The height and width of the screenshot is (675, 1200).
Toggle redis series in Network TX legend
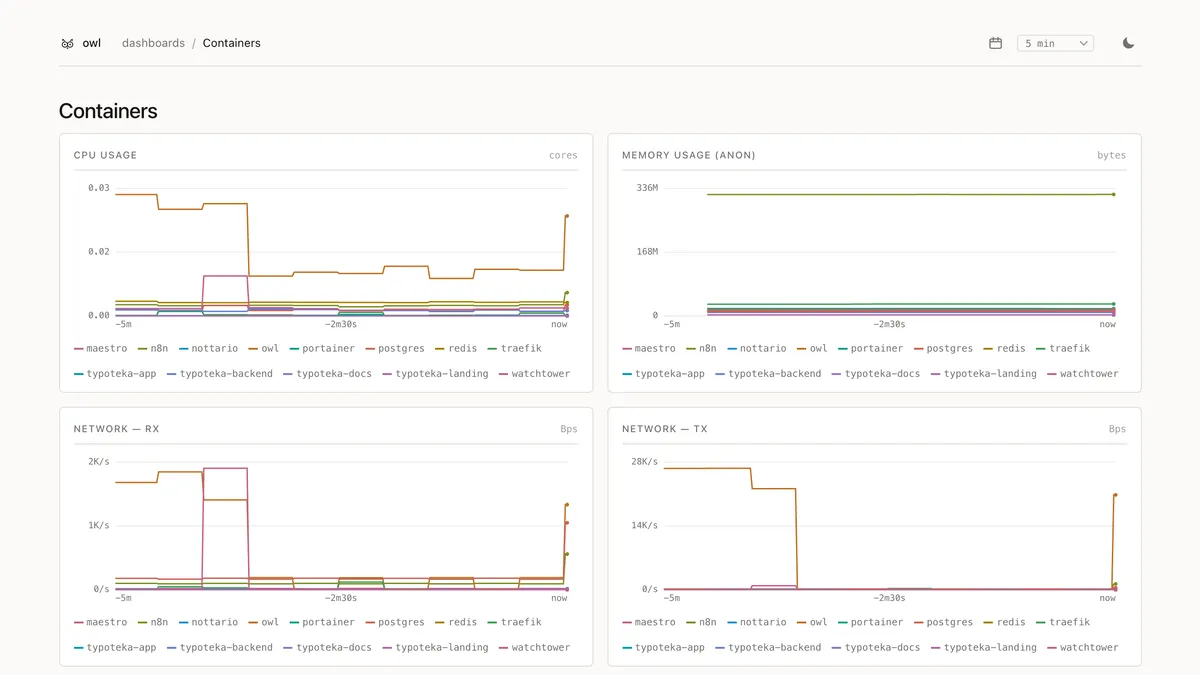[1005, 622]
